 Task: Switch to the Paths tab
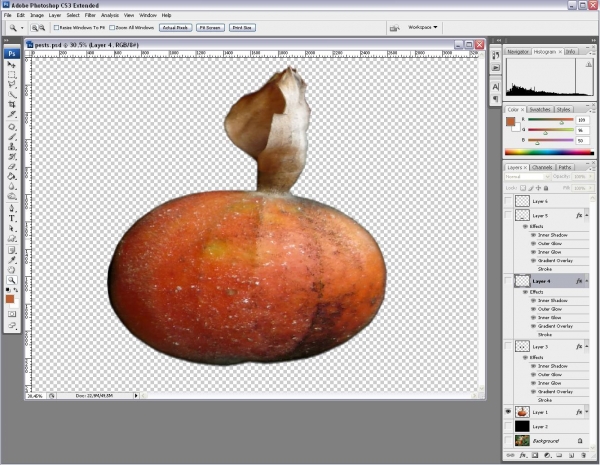coord(565,167)
